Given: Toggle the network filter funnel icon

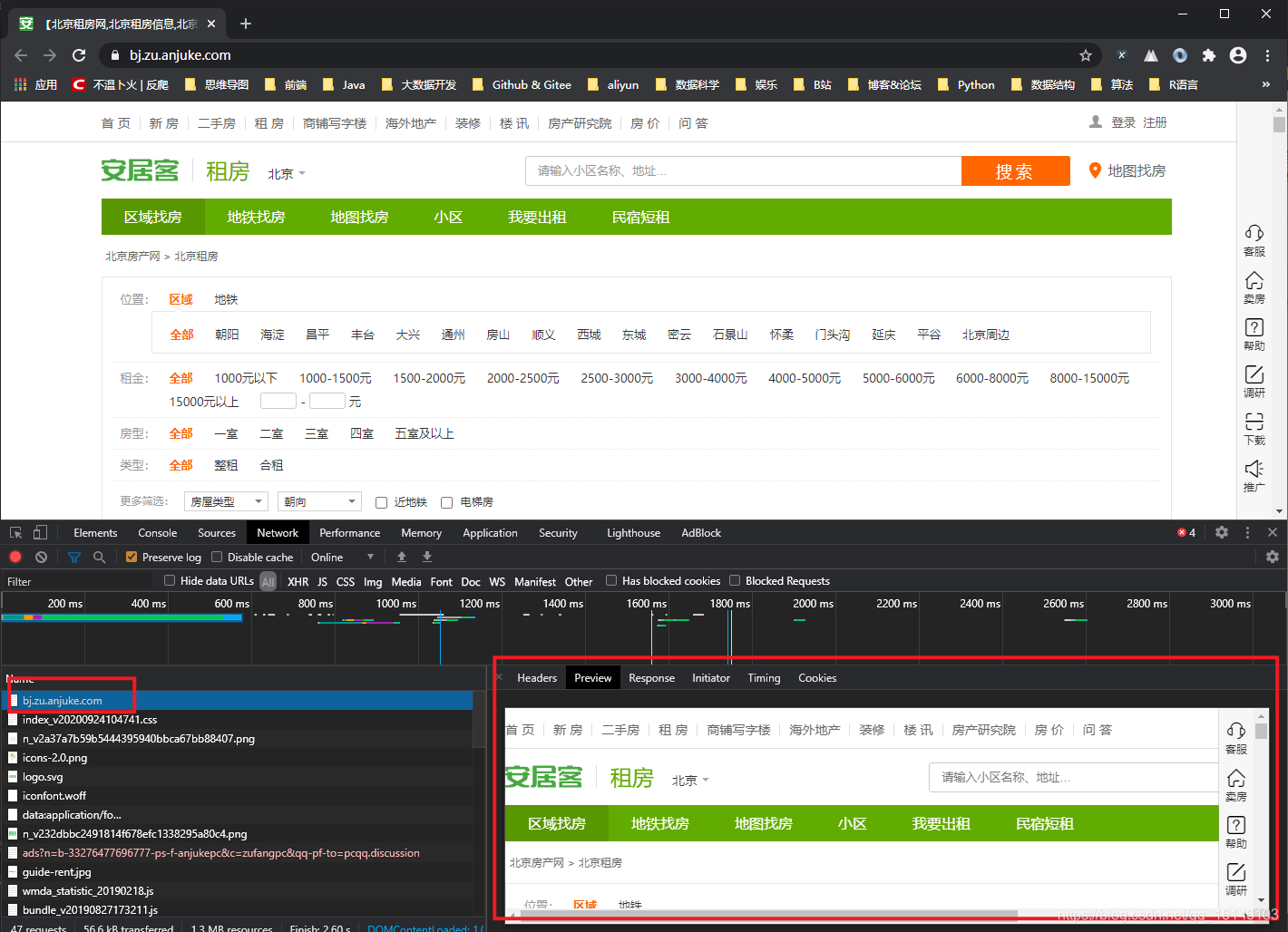Looking at the screenshot, I should point(74,557).
